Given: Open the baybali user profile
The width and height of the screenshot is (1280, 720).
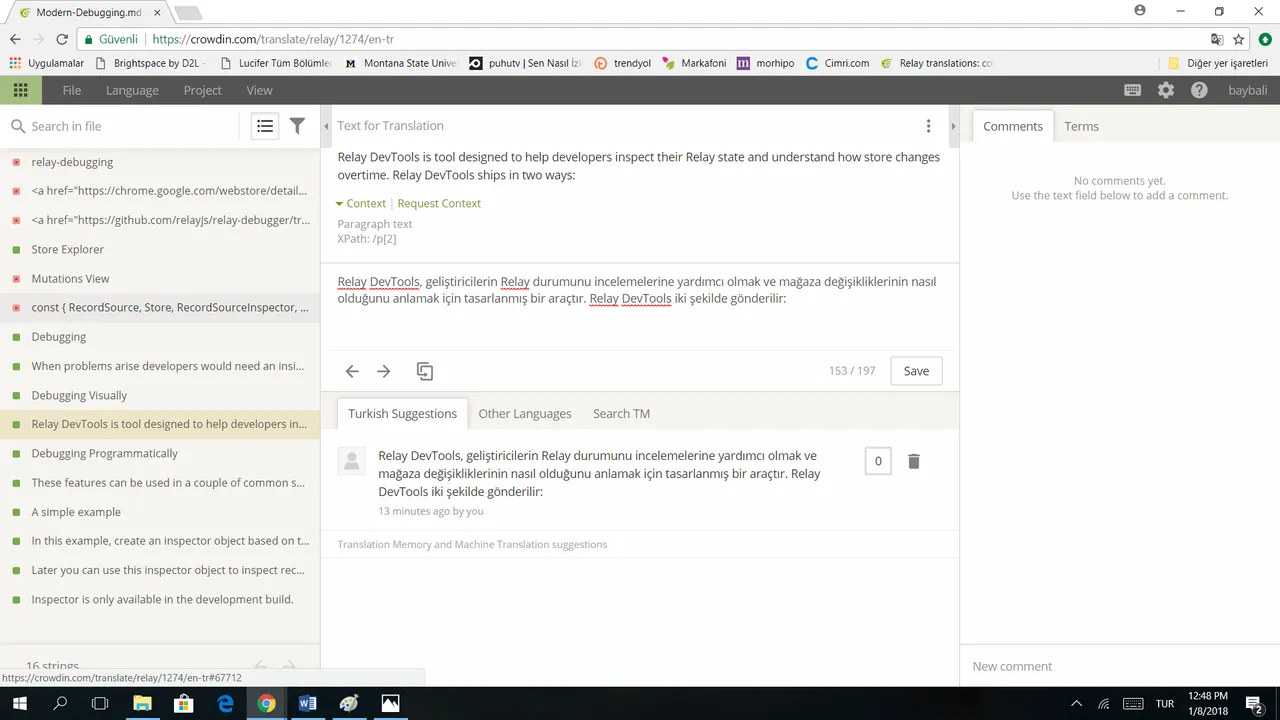Looking at the screenshot, I should (x=1247, y=90).
